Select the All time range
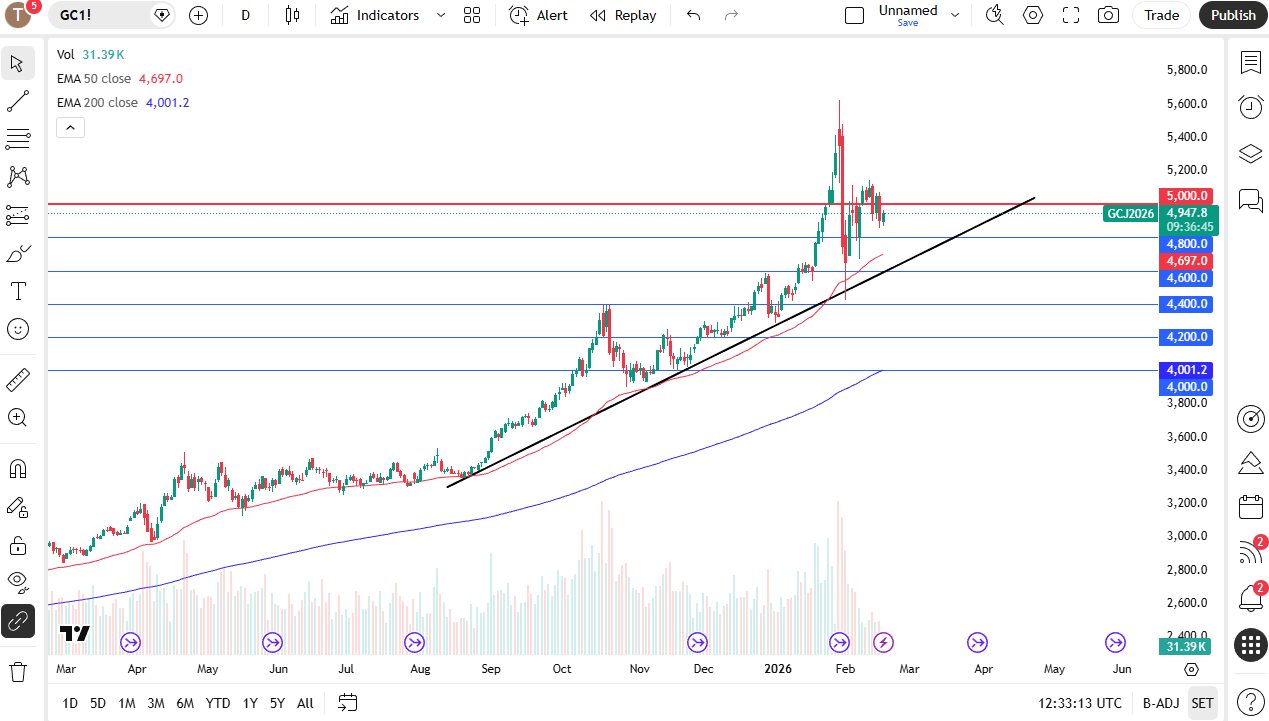The height and width of the screenshot is (721, 1269). (x=305, y=703)
